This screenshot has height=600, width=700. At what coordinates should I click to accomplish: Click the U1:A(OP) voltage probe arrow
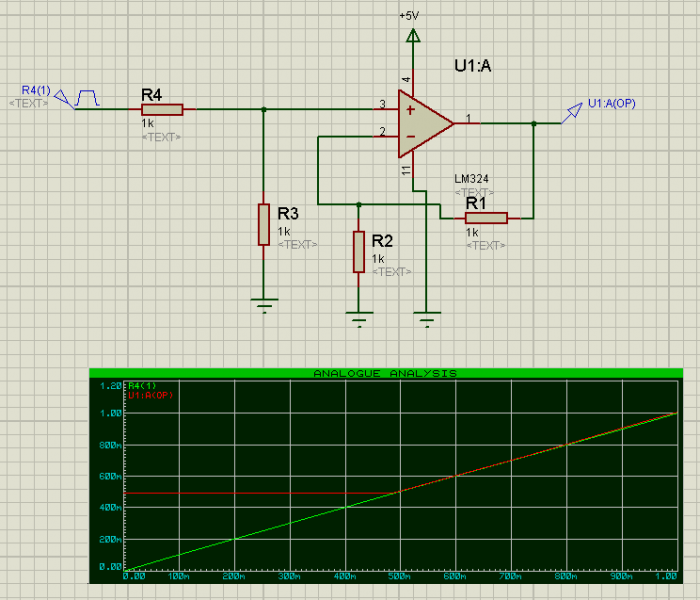(573, 111)
